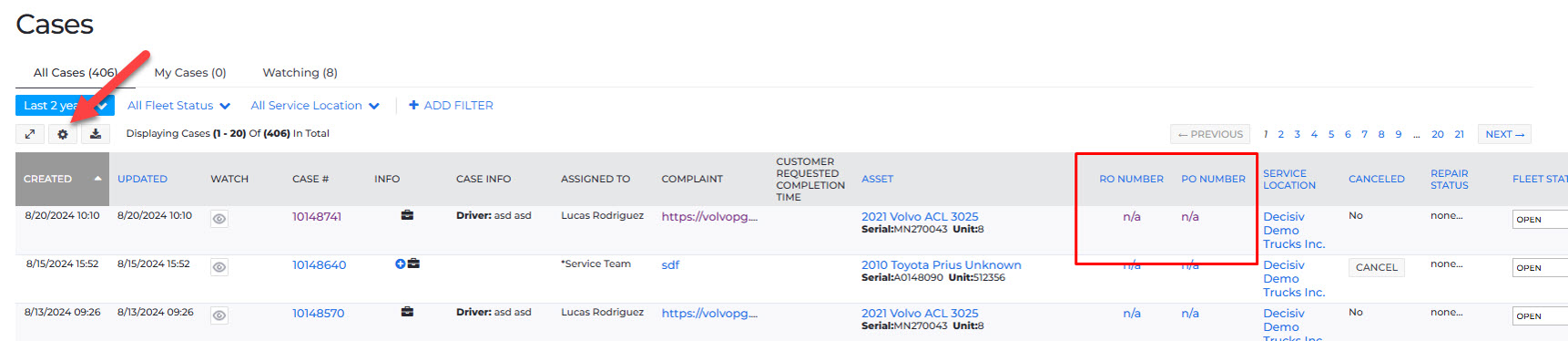Click the NEXT page button
The image size is (1568, 341).
pyautogui.click(x=1504, y=134)
